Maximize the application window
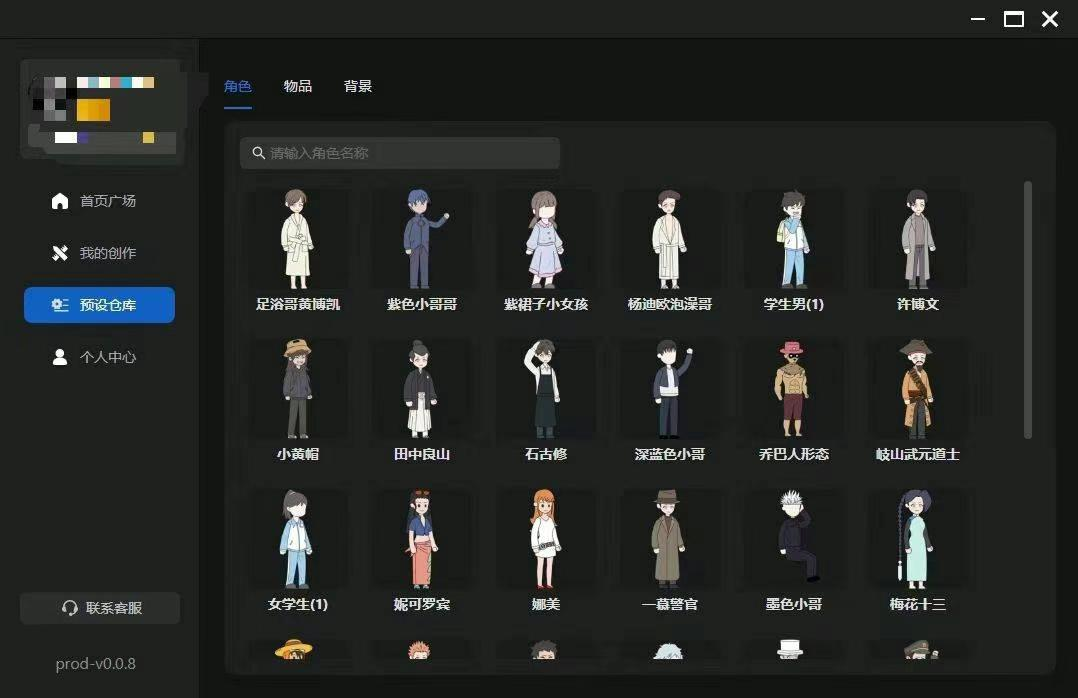The width and height of the screenshot is (1078, 698). [1013, 19]
